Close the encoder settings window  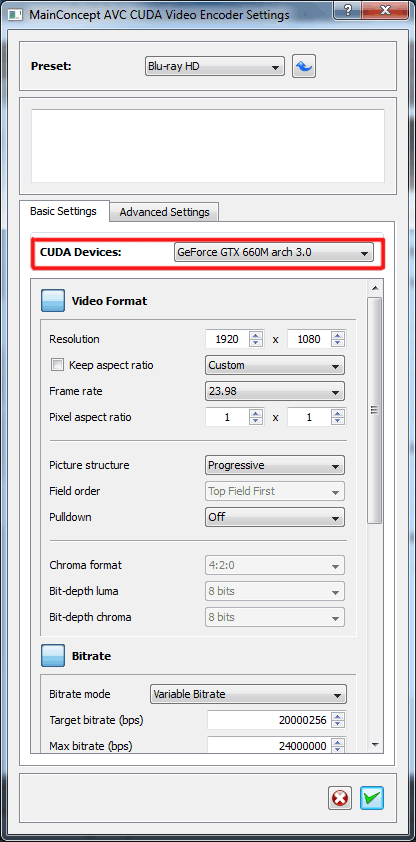(385, 10)
